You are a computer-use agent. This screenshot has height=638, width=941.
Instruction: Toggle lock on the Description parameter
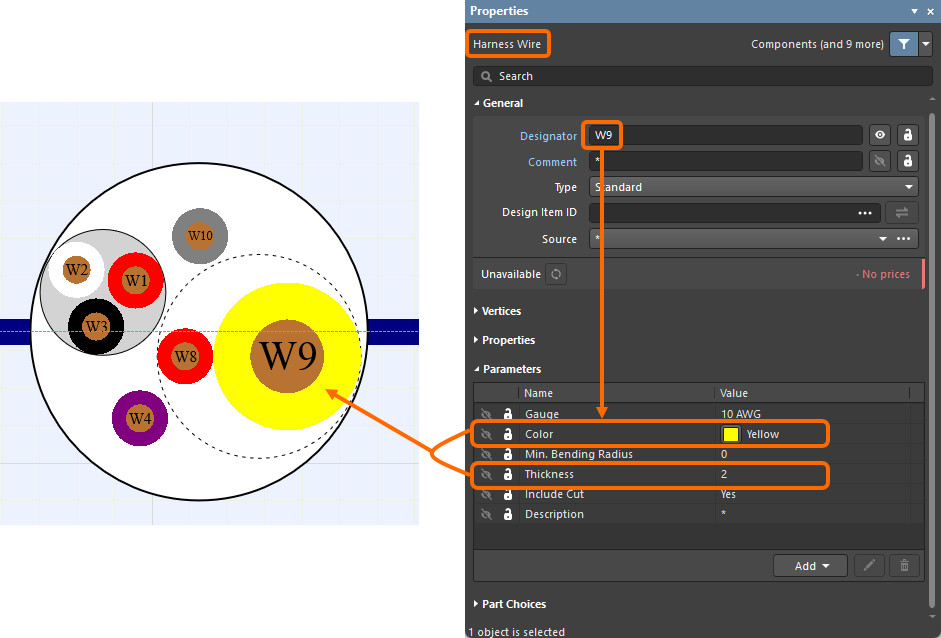pyautogui.click(x=508, y=514)
